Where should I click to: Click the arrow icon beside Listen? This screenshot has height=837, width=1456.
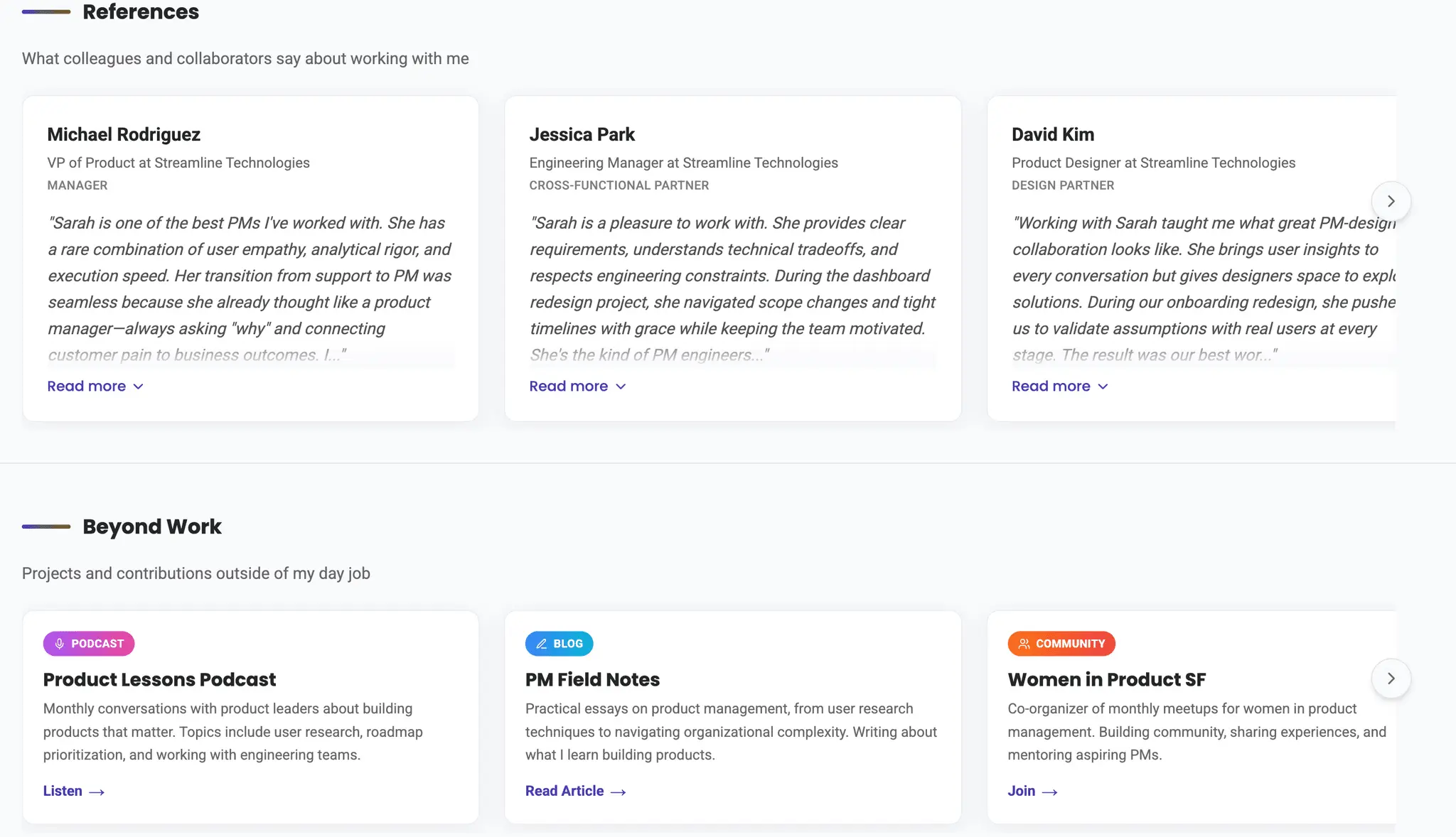(97, 792)
